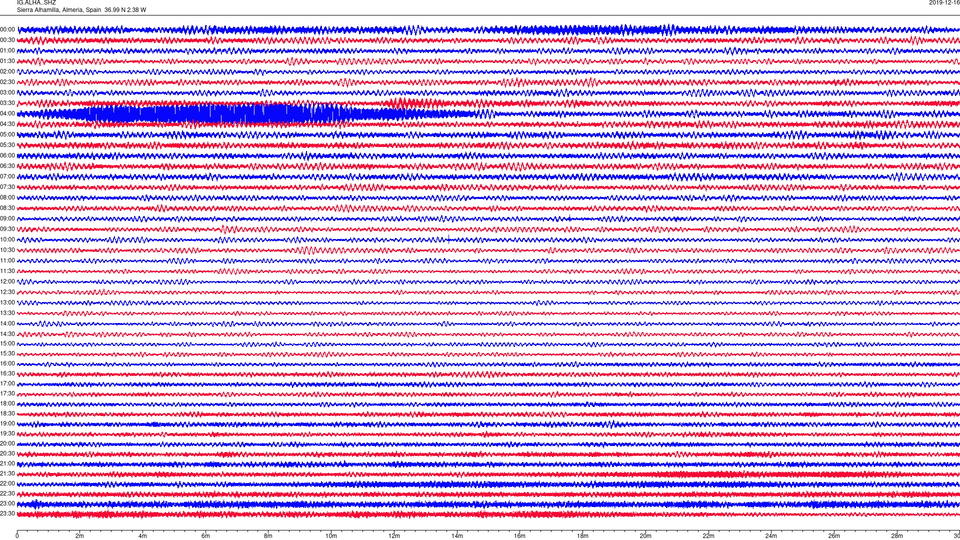Select the 12:30 row label
Viewport: 960px width, 540px height.
point(7,292)
